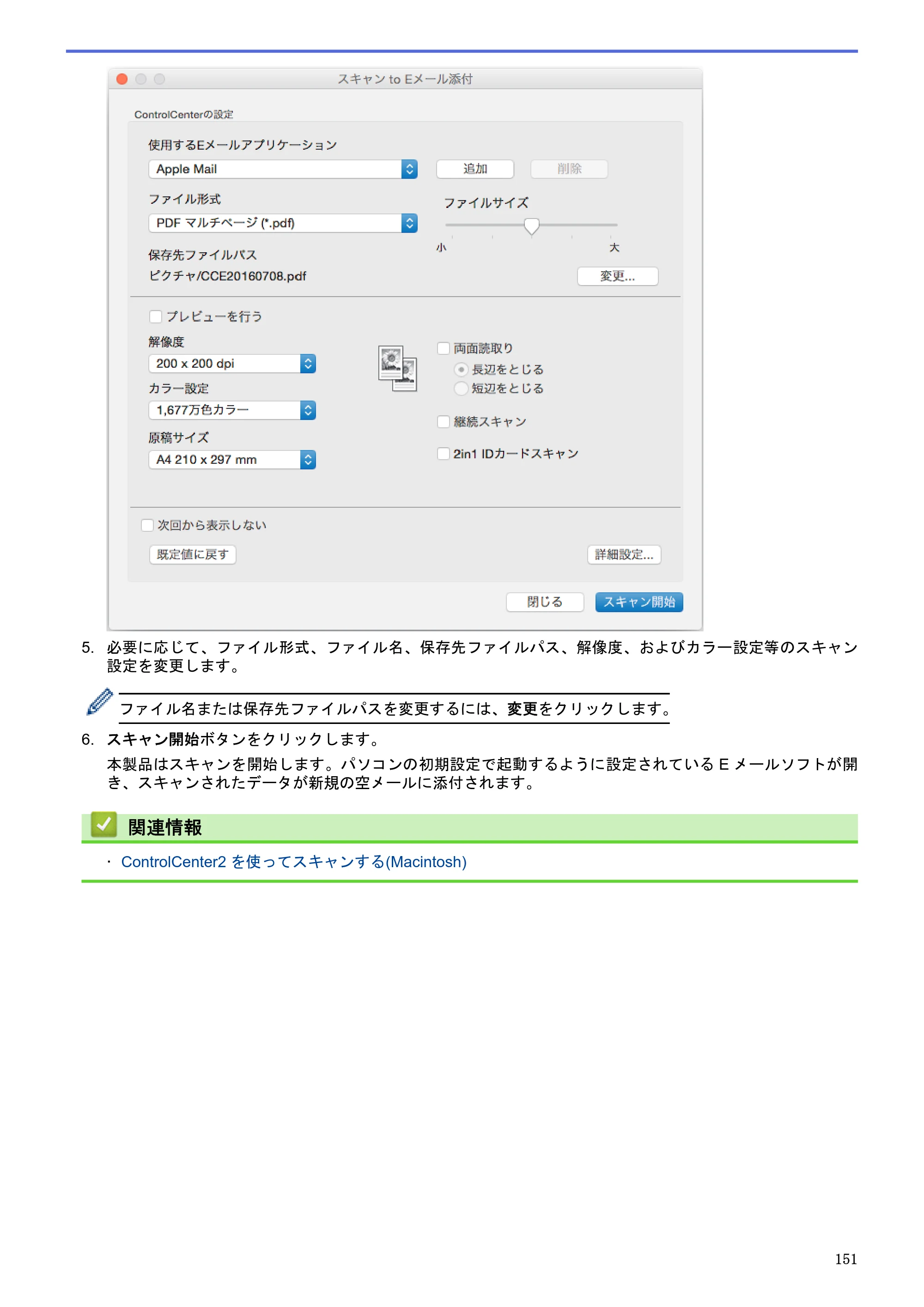Click the red close window button

coord(122,79)
